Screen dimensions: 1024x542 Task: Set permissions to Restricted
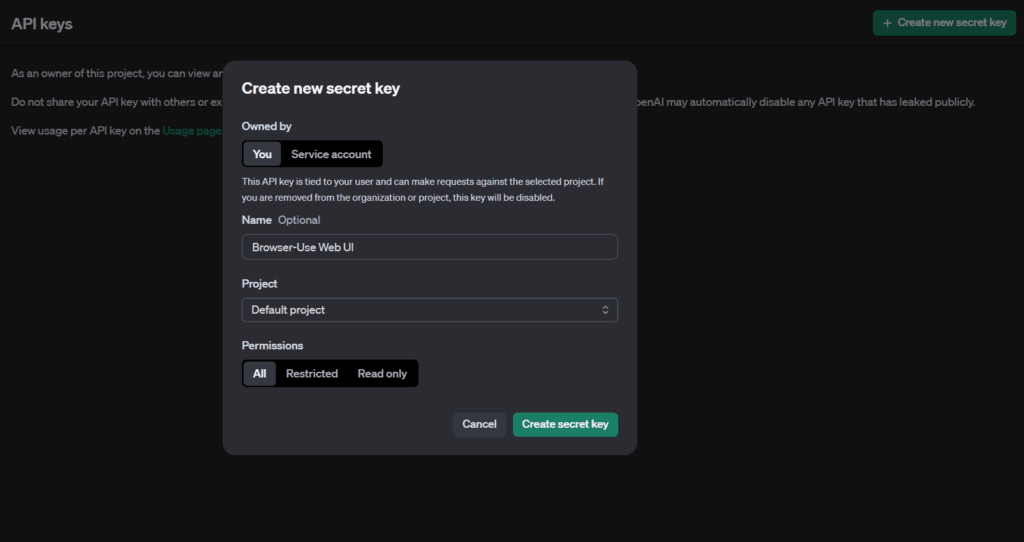pyautogui.click(x=312, y=373)
